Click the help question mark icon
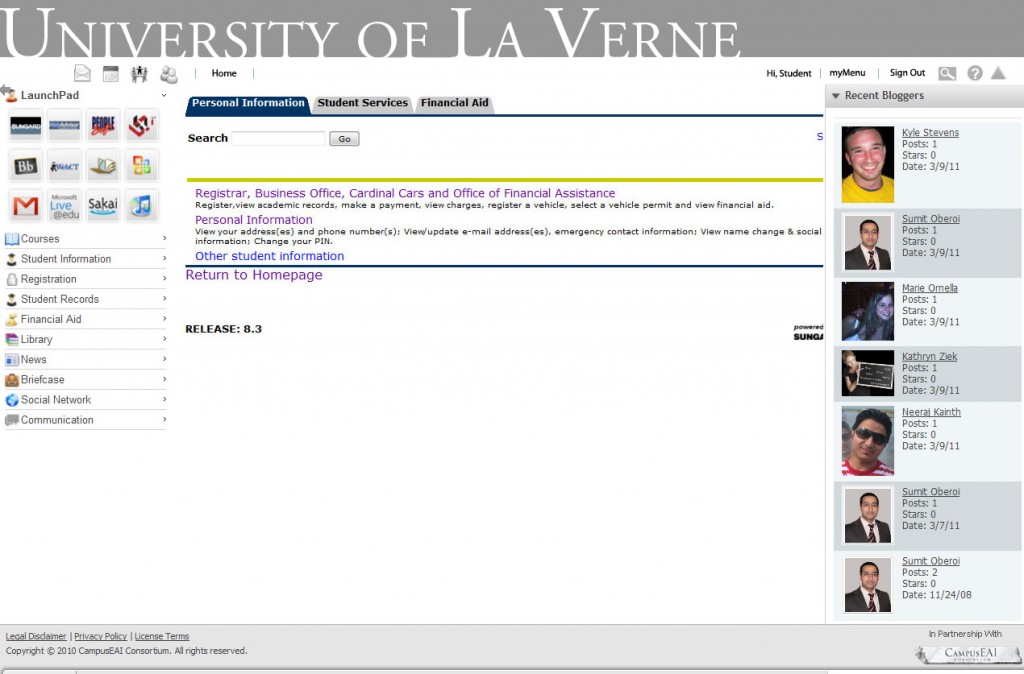Viewport: 1024px width, 674px height. point(974,73)
